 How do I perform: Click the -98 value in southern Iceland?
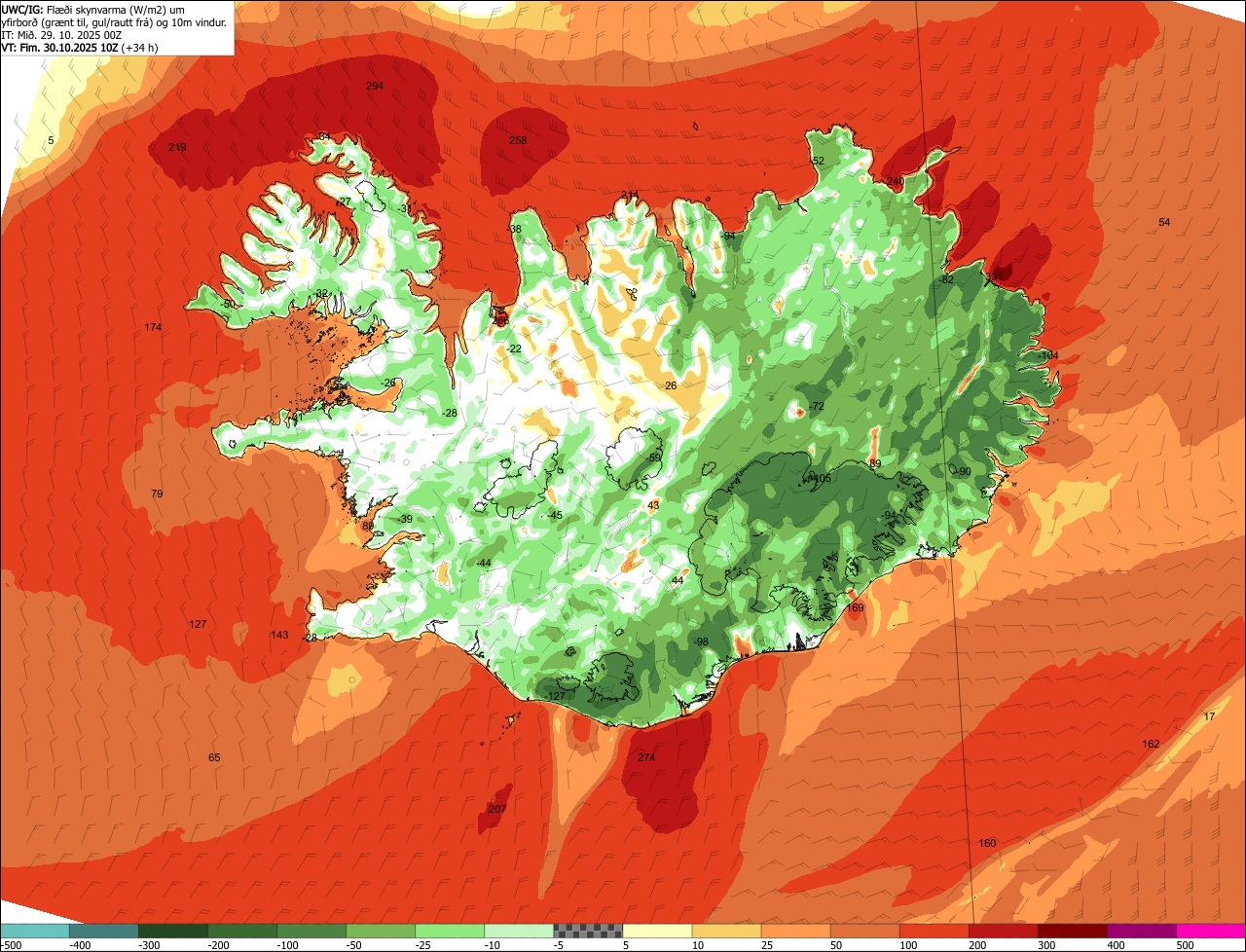tap(700, 641)
